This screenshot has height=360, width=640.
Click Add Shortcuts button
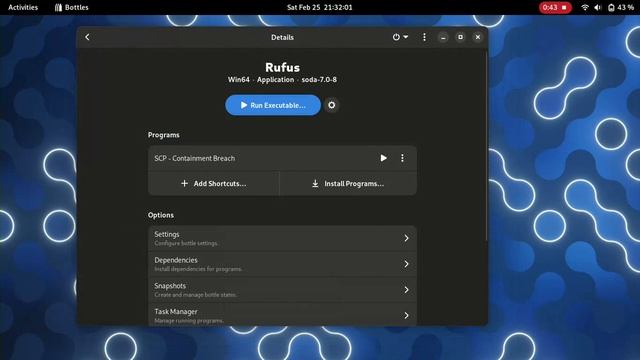[x=213, y=184]
